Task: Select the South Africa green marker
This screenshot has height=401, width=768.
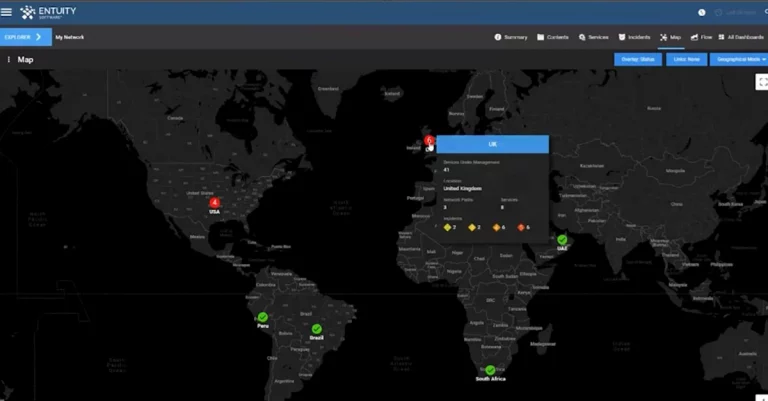Action: pos(490,370)
